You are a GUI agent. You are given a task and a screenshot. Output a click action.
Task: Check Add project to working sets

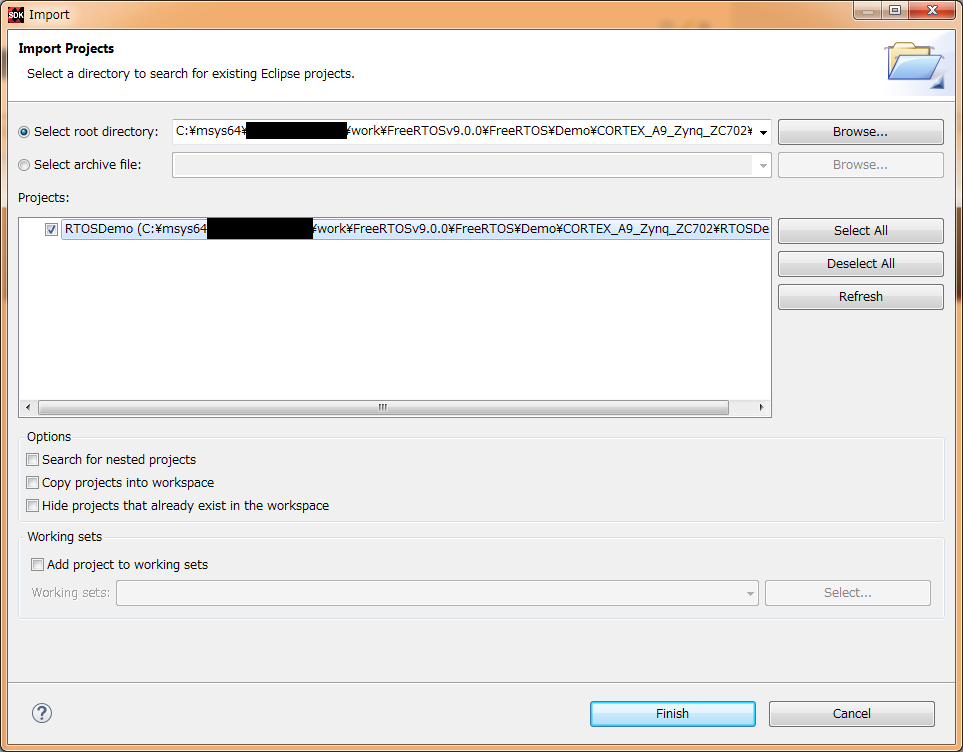(x=37, y=564)
